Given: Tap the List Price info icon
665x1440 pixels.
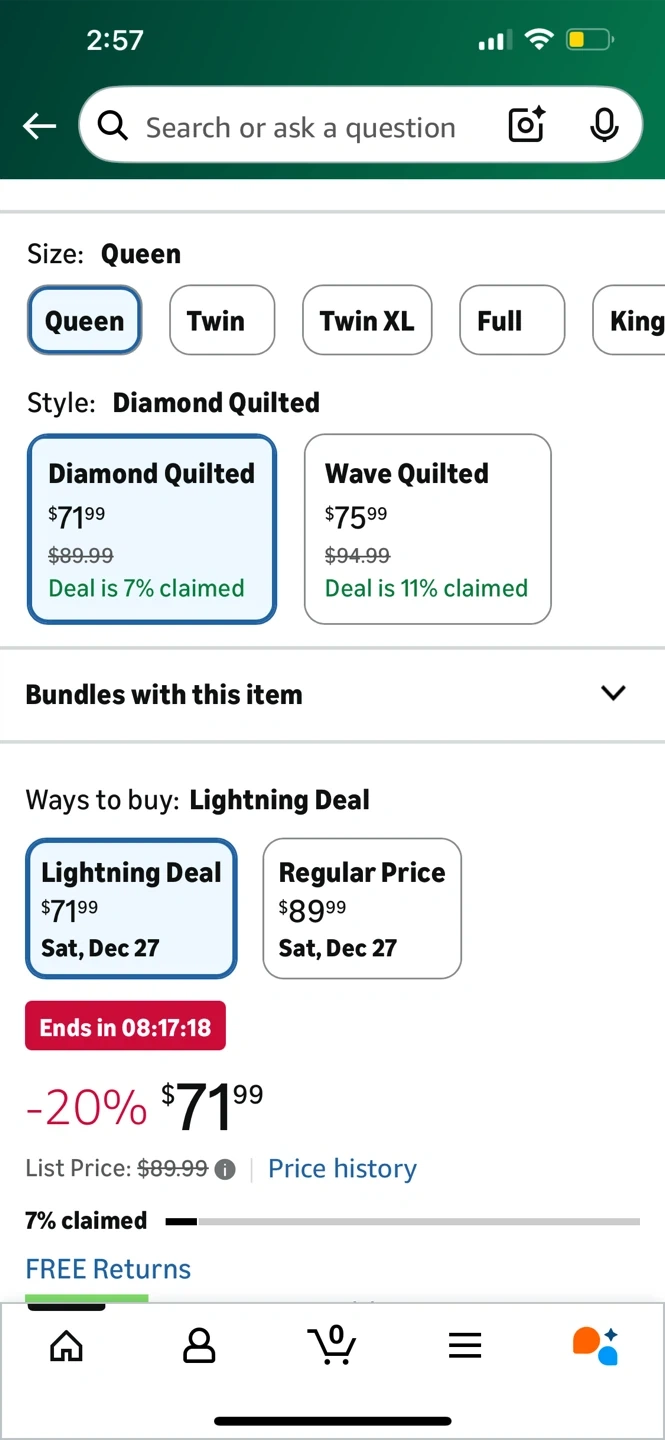Looking at the screenshot, I should tap(225, 1169).
